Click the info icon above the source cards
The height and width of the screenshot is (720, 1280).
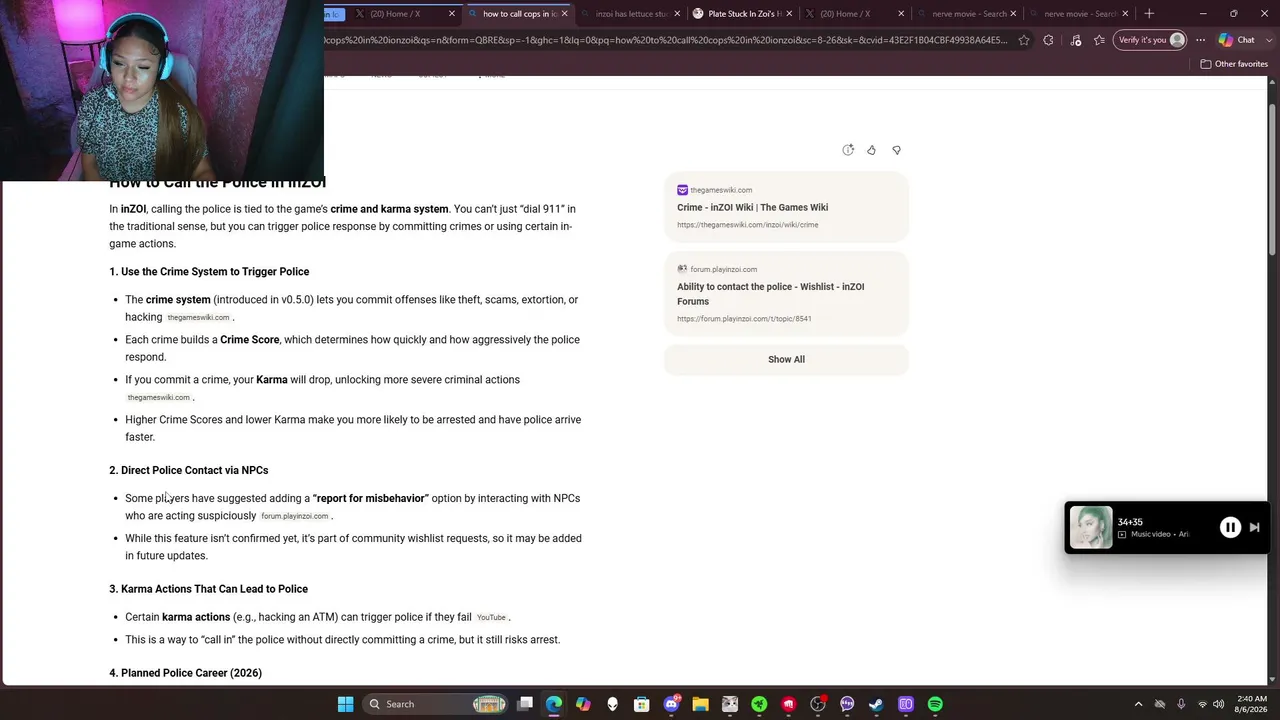[x=848, y=150]
